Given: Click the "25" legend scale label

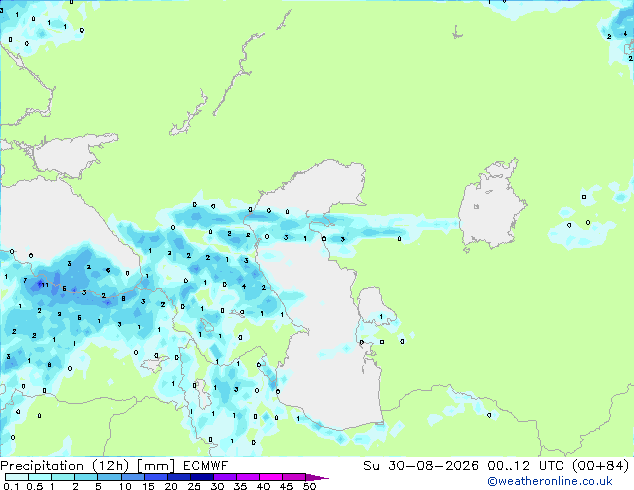Looking at the screenshot, I should pyautogui.click(x=194, y=486).
